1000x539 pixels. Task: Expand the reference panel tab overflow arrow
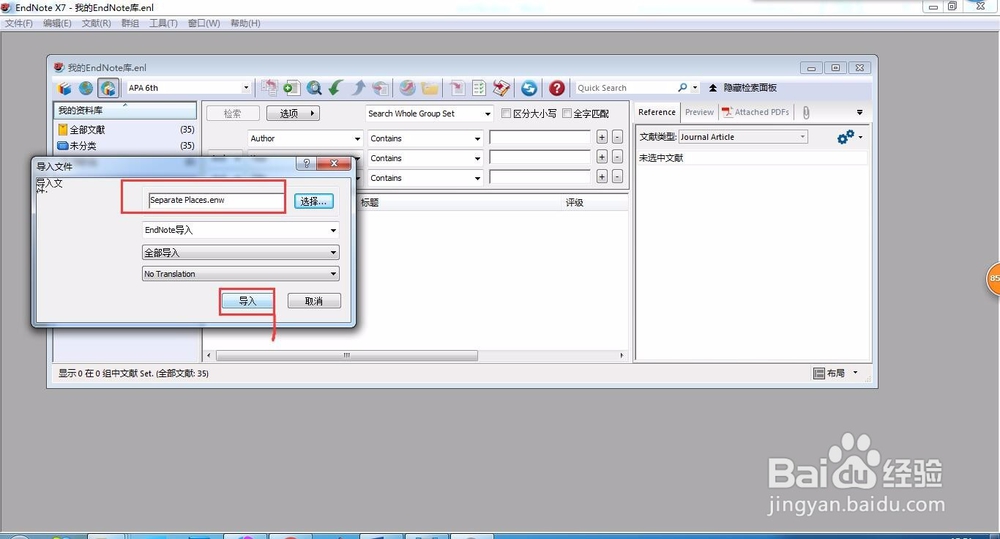point(860,112)
